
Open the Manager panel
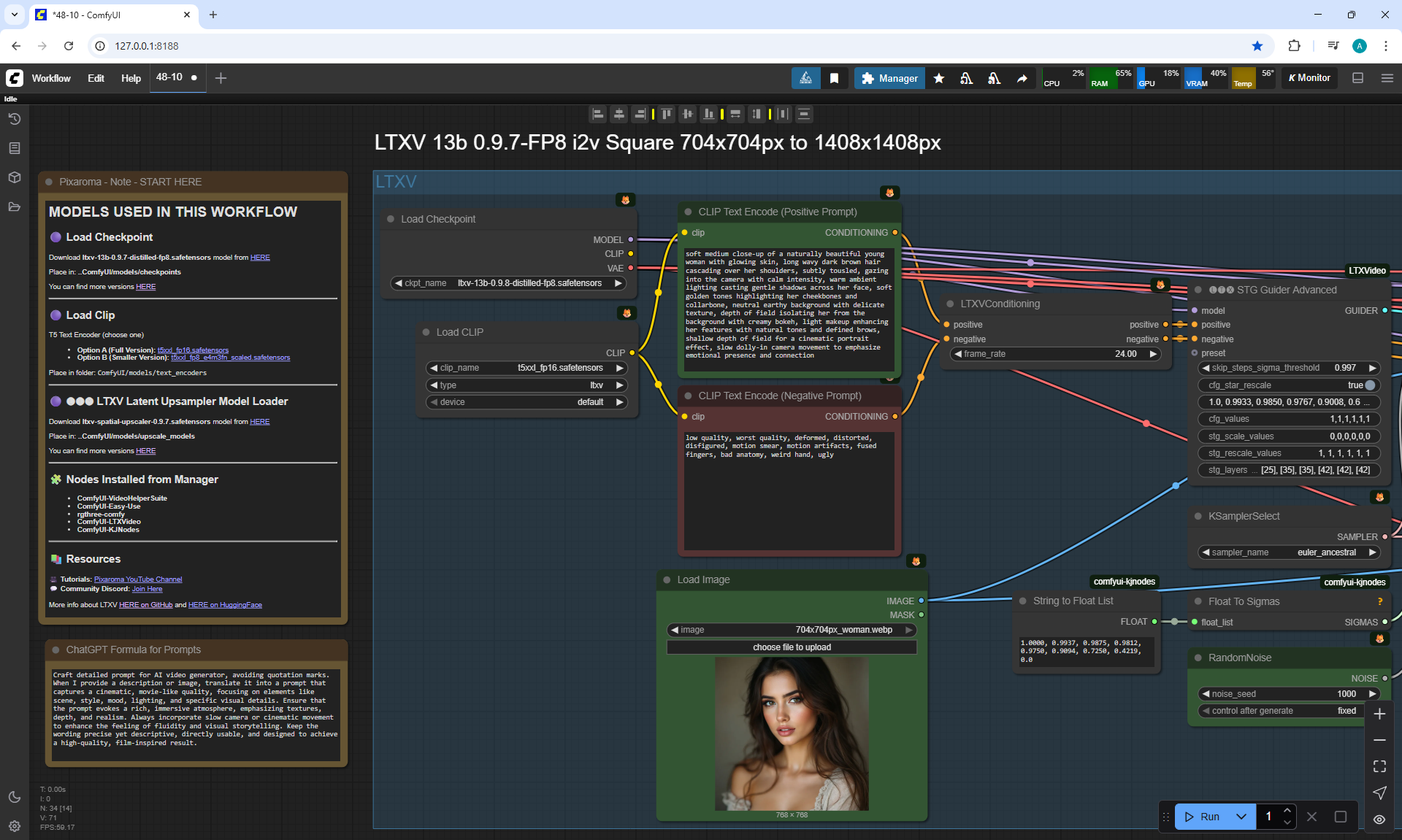889,78
